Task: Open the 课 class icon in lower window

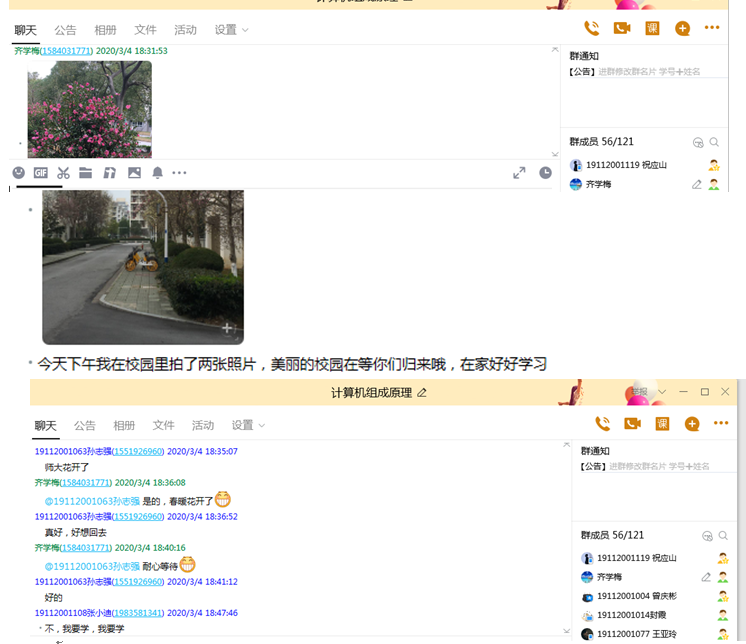Action: pyautogui.click(x=662, y=423)
